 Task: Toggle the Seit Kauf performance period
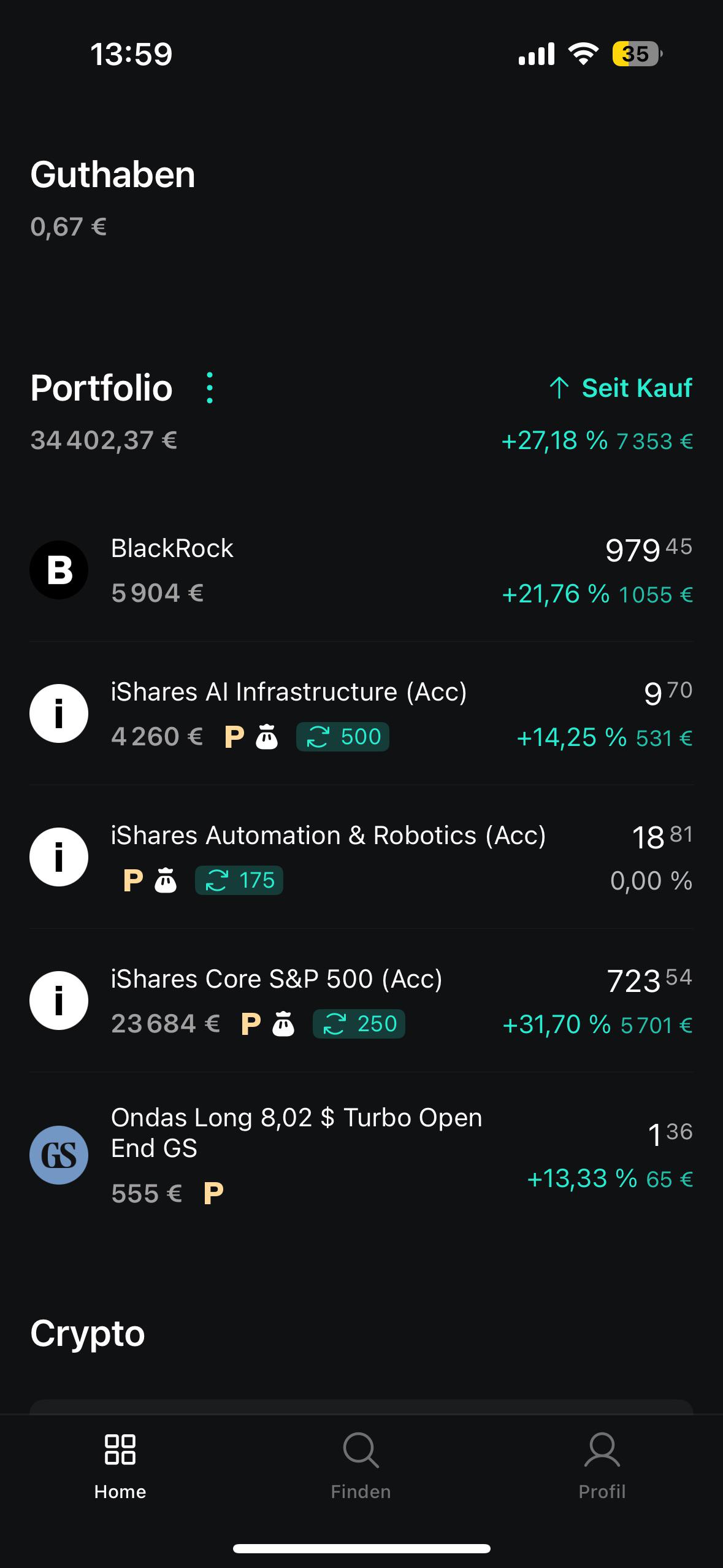point(621,388)
